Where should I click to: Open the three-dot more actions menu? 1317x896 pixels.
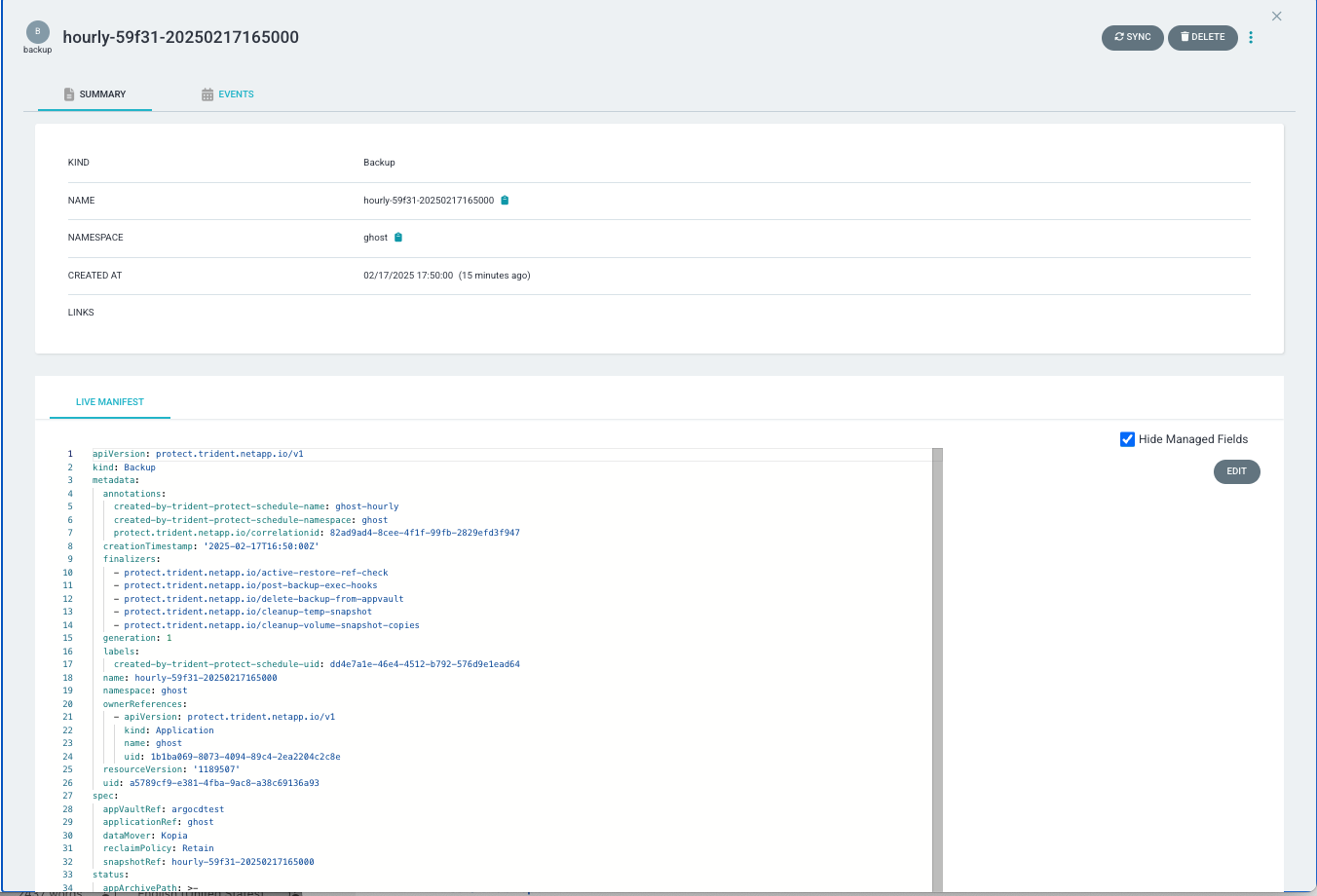(1251, 38)
